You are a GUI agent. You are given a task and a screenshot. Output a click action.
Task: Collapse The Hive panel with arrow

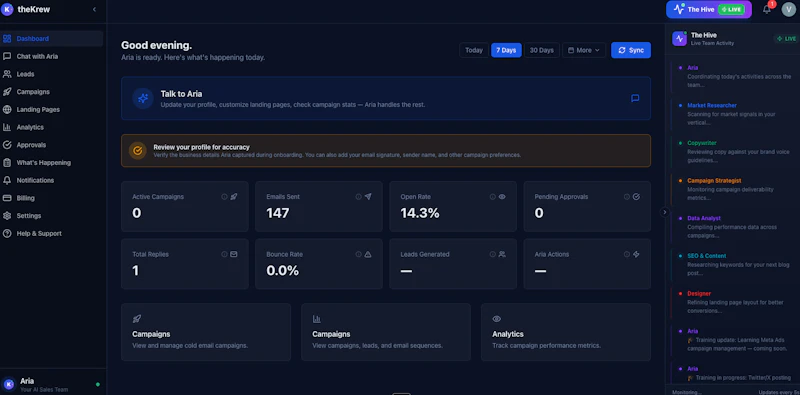664,212
